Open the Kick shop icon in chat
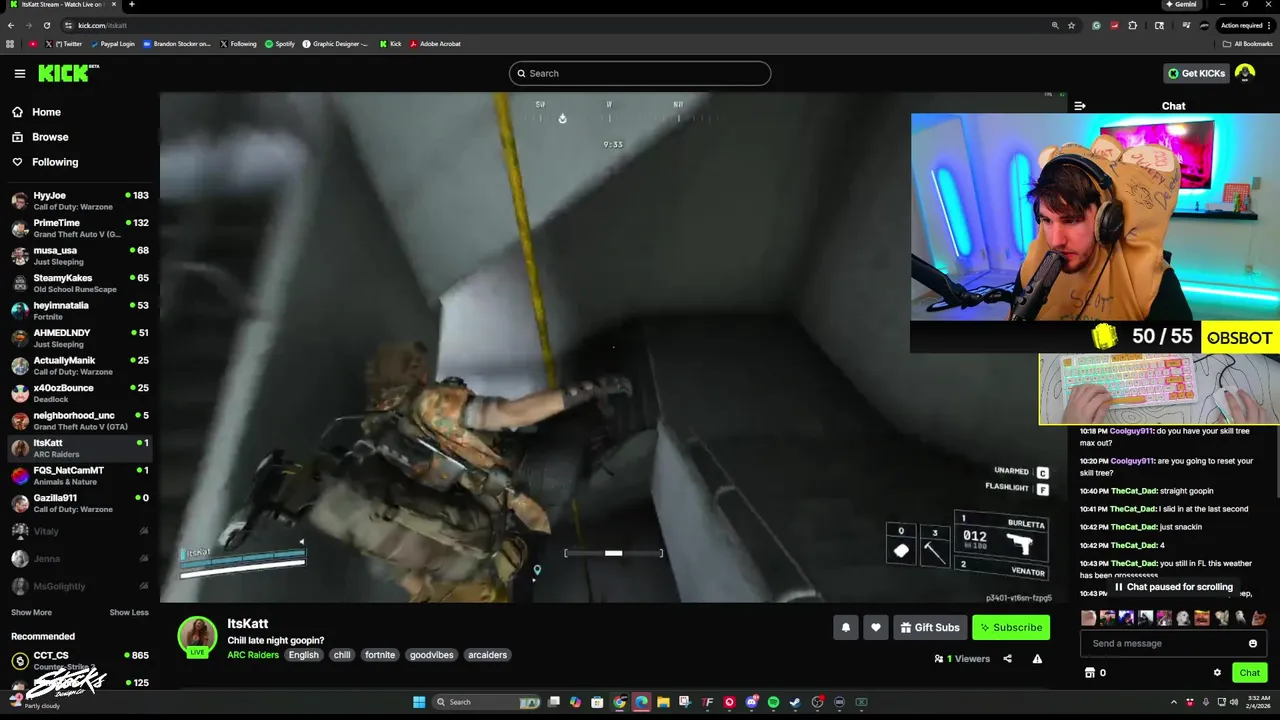This screenshot has height=720, width=1280. 1090,673
